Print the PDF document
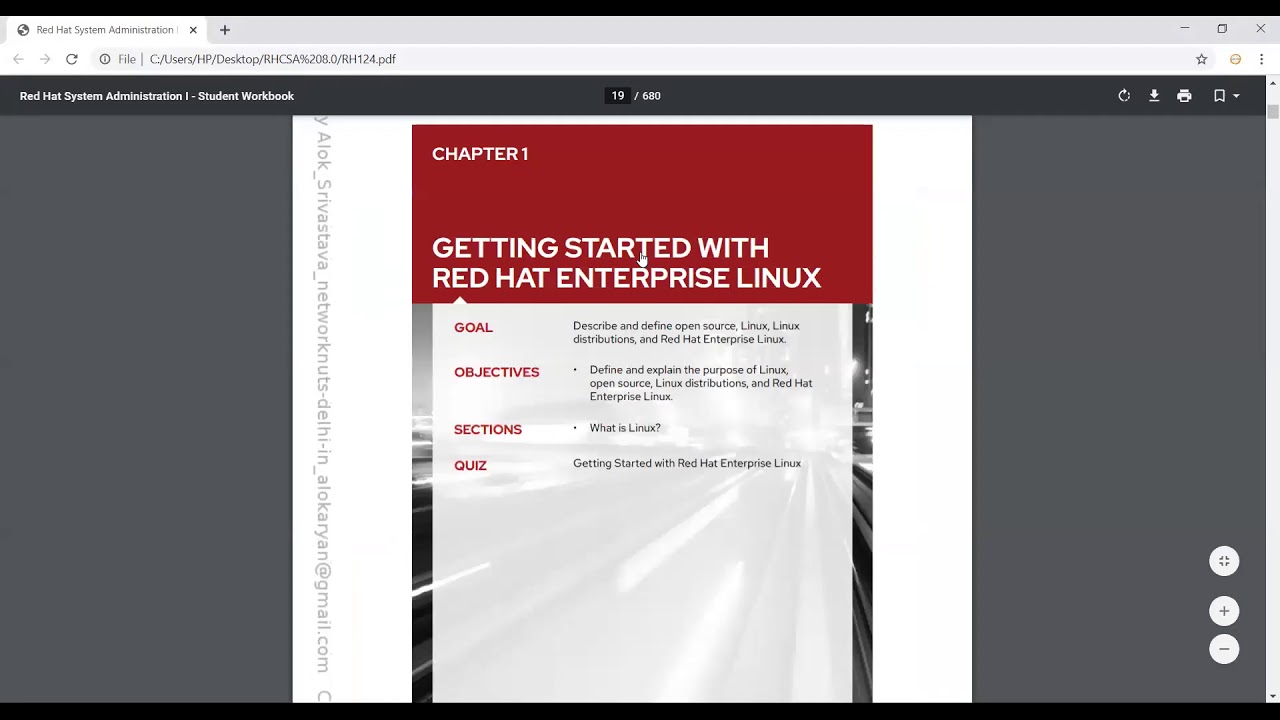 pos(1184,96)
